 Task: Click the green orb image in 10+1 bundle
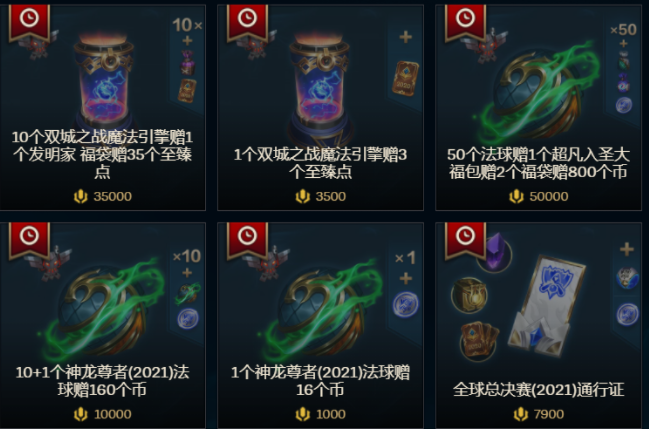click(101, 311)
